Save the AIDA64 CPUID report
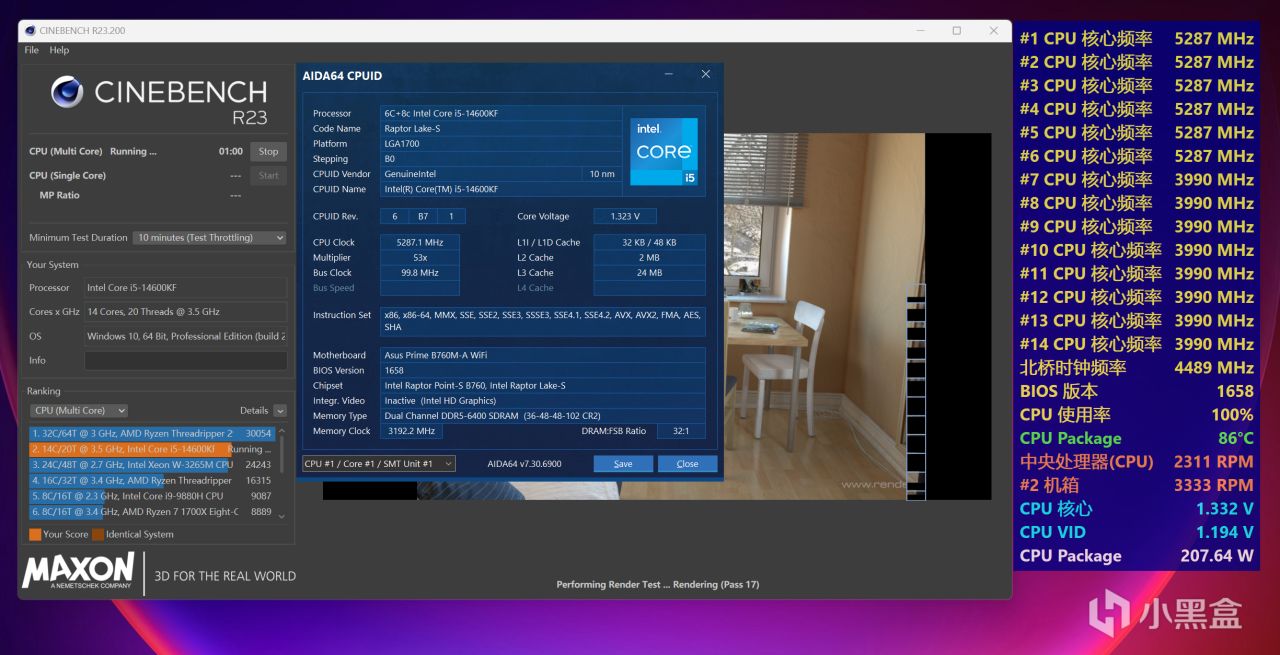1280x655 pixels. pyautogui.click(x=623, y=464)
